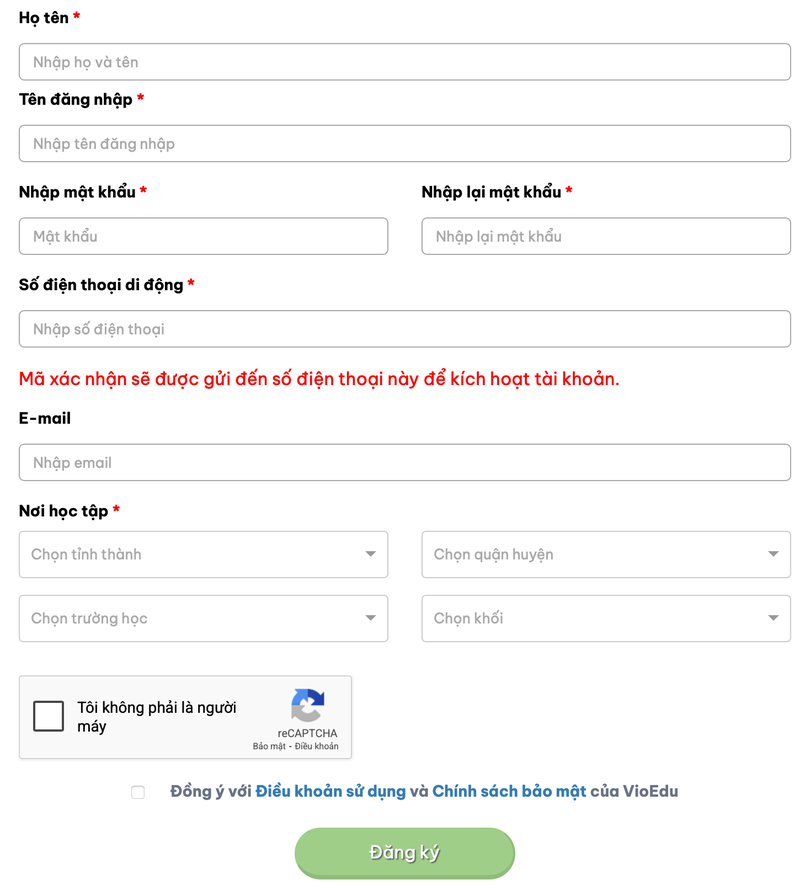Open the 'Chọn trường học' school selector

click(203, 618)
